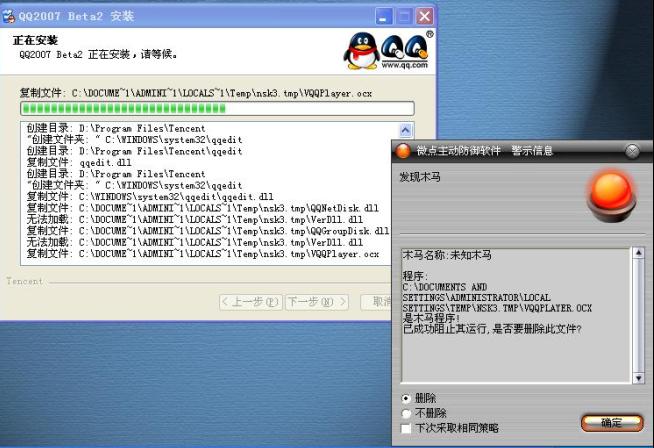
Task: Select first log line 创建目录 D:\Program Files\Tencent
Action: (116, 128)
